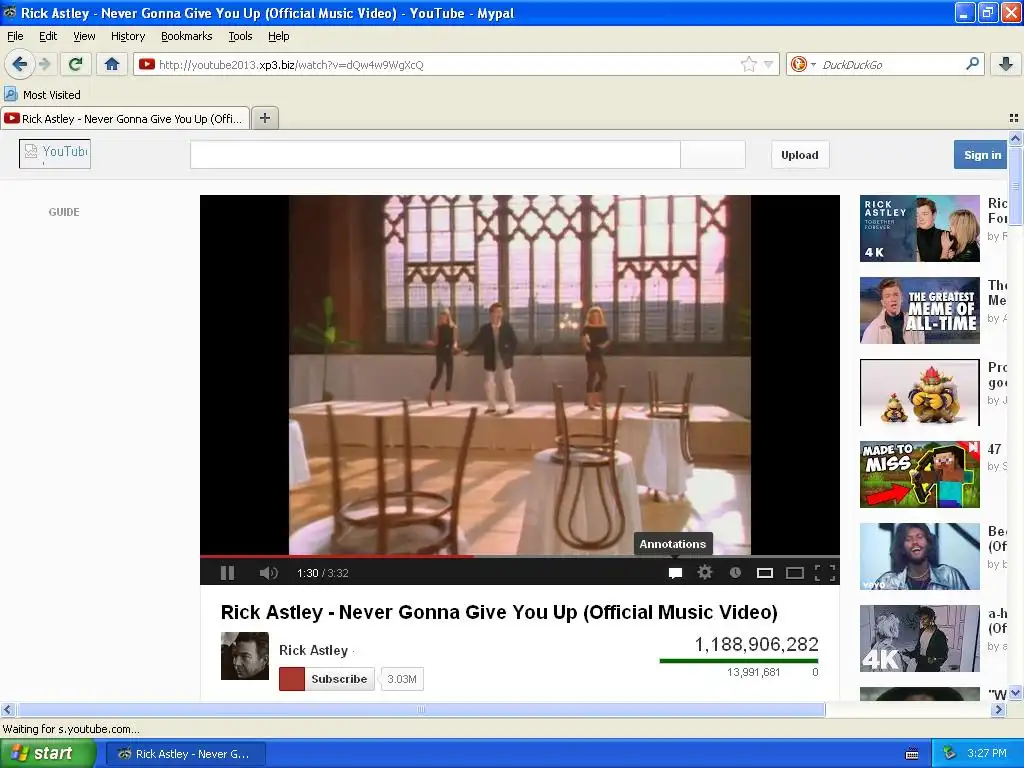Click the video title heading

pos(499,612)
